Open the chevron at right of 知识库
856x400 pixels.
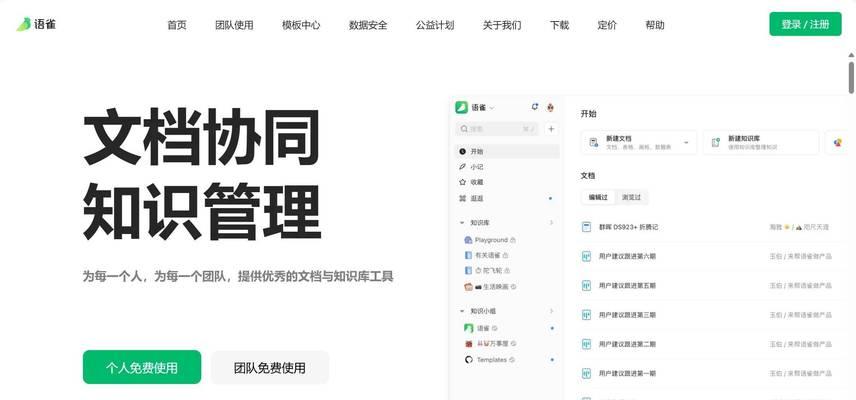[551, 223]
